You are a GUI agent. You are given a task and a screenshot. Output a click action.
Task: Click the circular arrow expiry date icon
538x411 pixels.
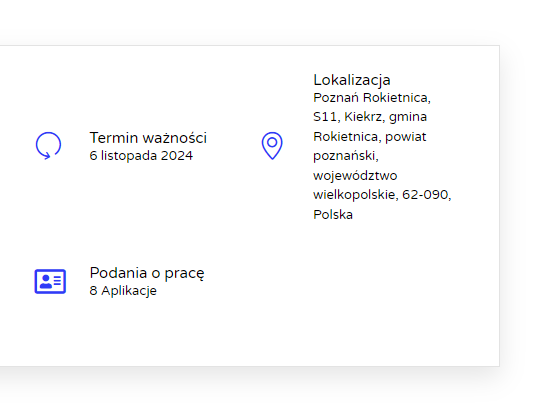point(48,145)
